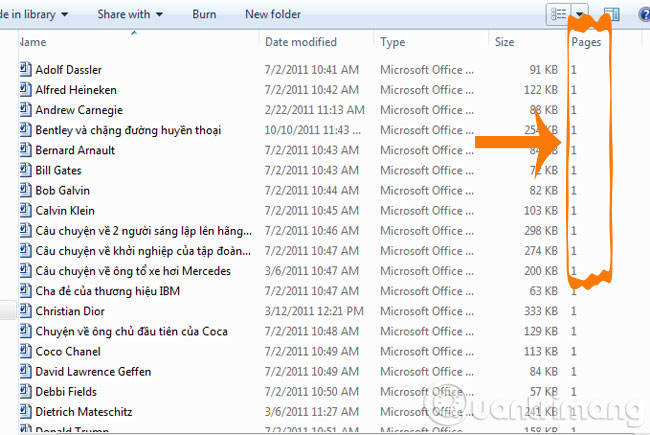Click file name Cha đẻ của thương hiệu IBM
Viewport: 650px width, 435px height.
(108, 291)
